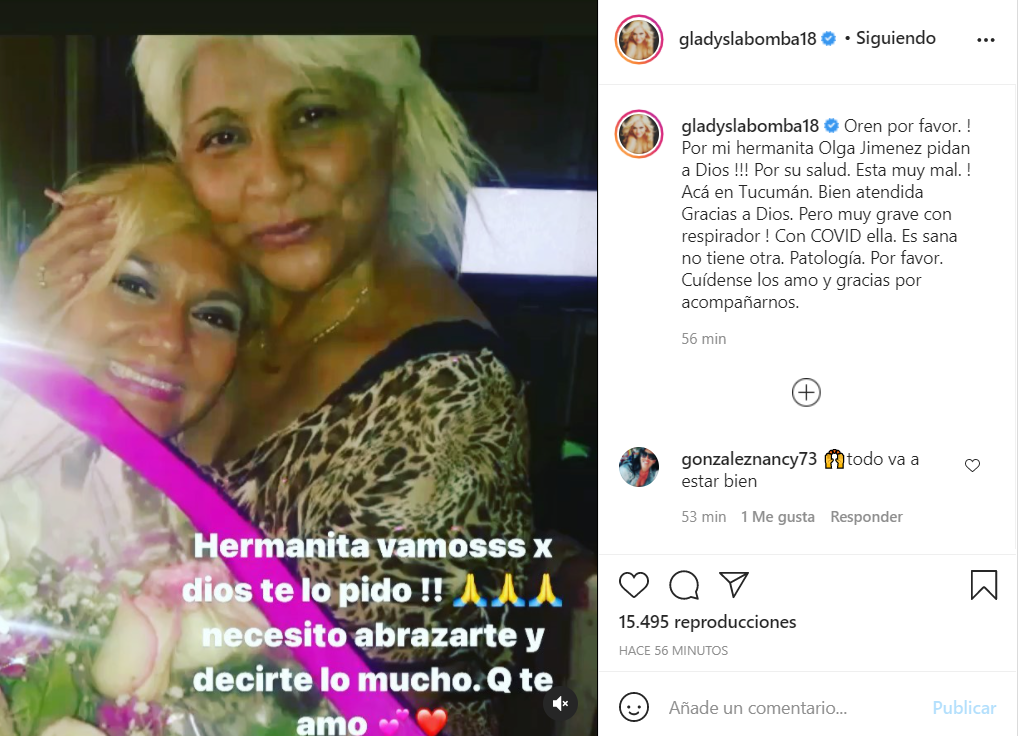Click the gladyslabomba18 avatar beside the caption
This screenshot has height=736, width=1018.
[x=639, y=134]
